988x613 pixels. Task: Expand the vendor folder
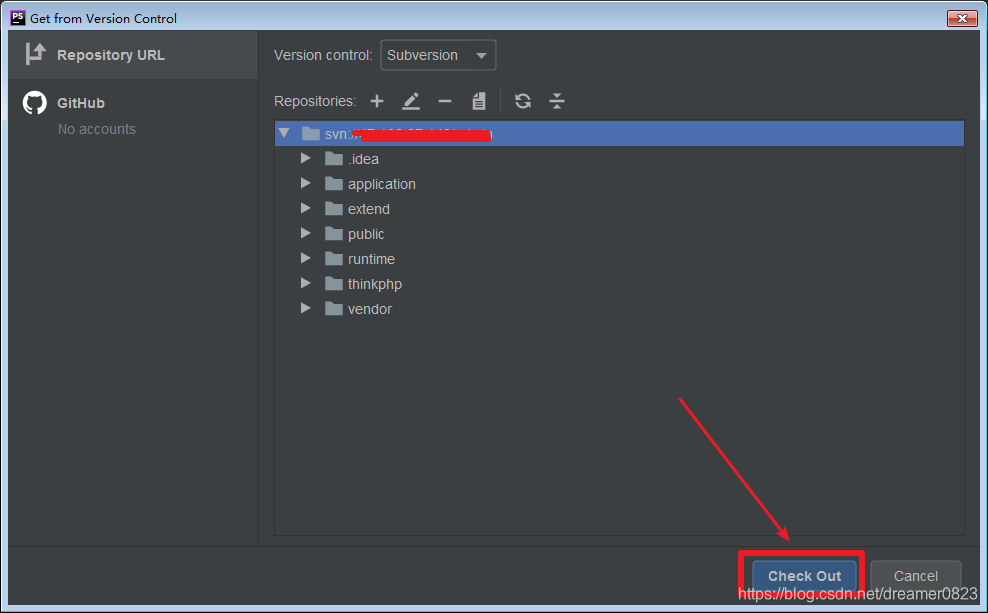306,308
